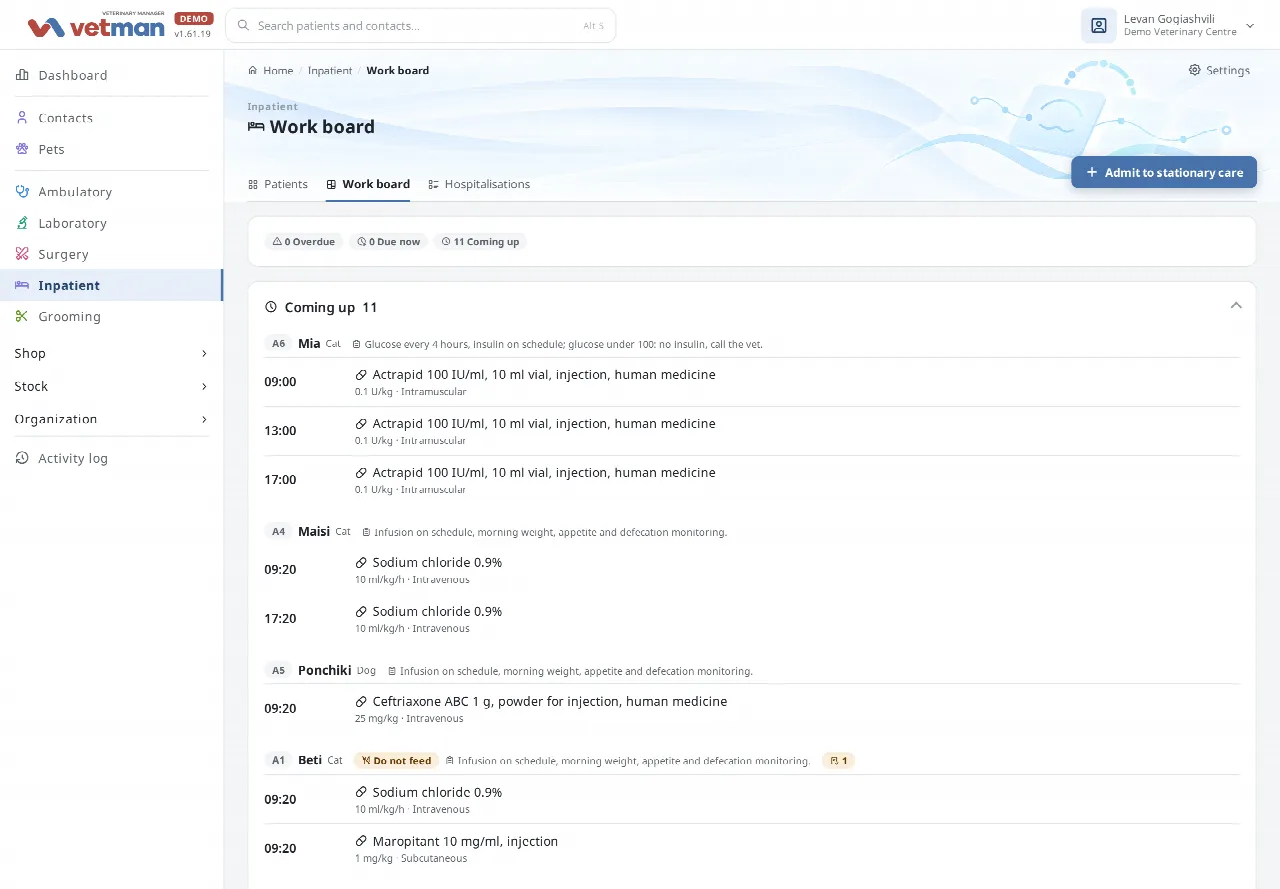Screen dimensions: 1280x889
Task: Expand the Organization menu
Action: (x=111, y=419)
